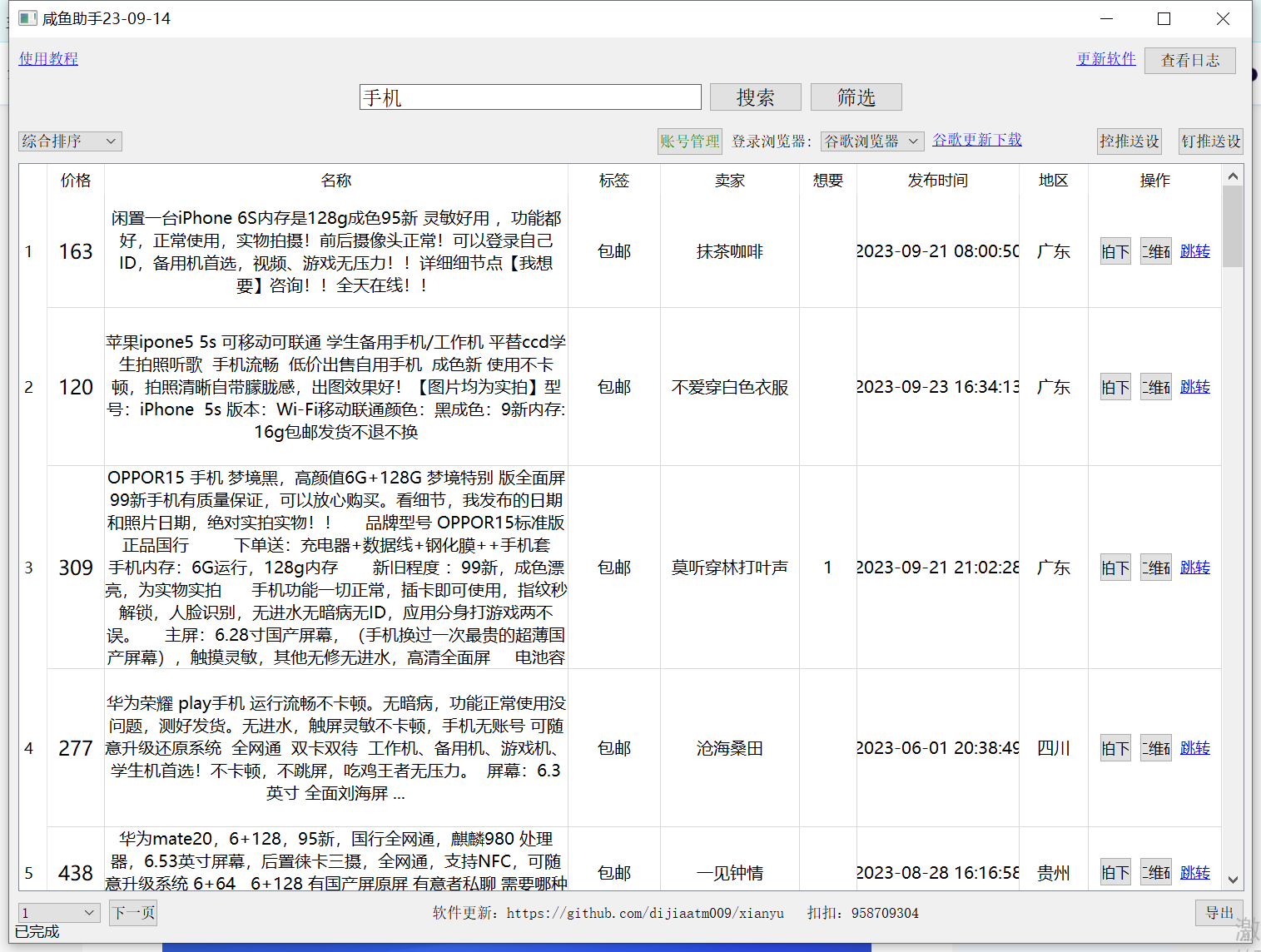Open the page number dropdown at bottom left
Viewport: 1261px width, 952px height.
[x=58, y=912]
